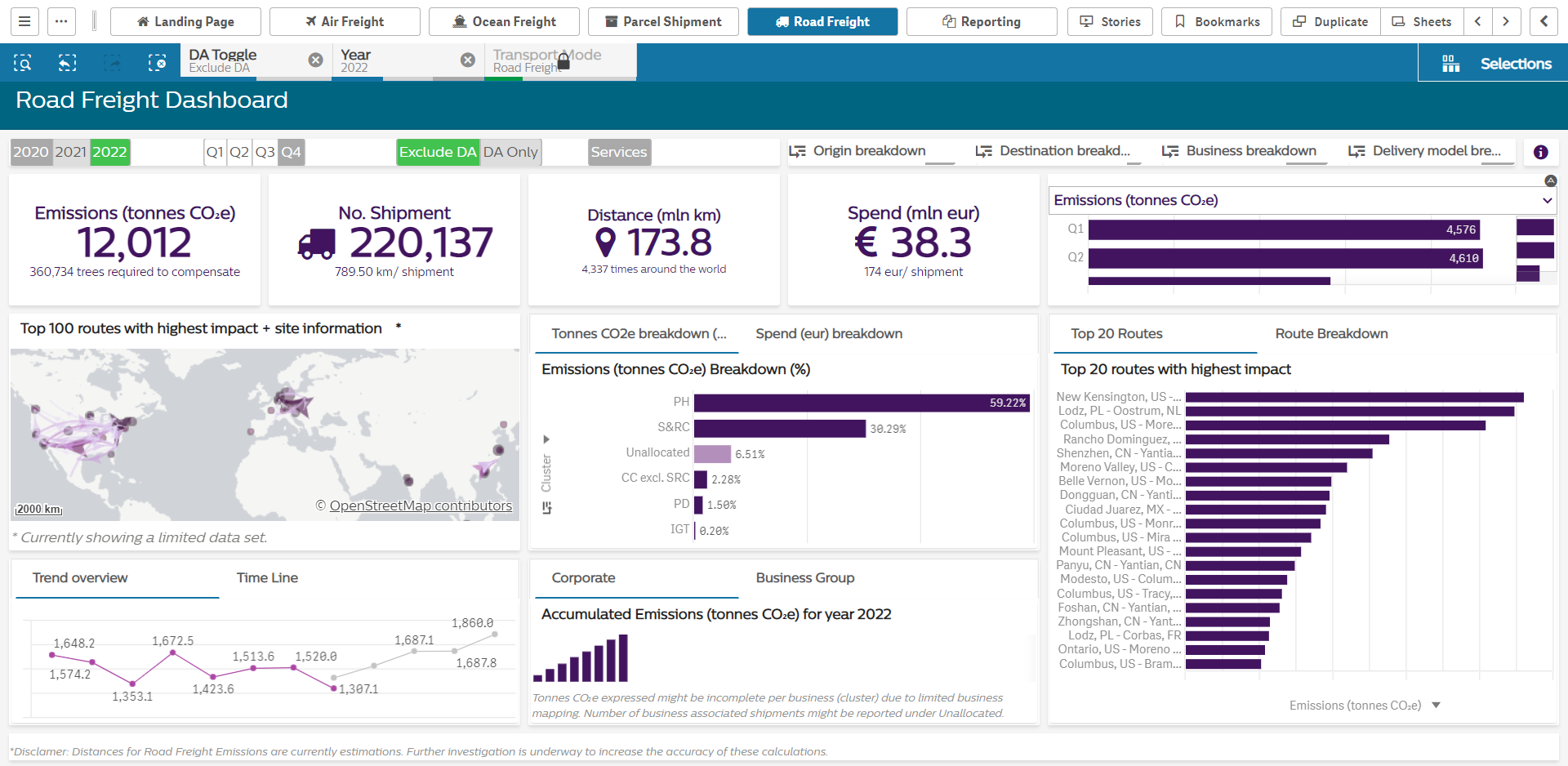
Task: Open the Spend (eur) breakdown tab
Action: tap(828, 333)
